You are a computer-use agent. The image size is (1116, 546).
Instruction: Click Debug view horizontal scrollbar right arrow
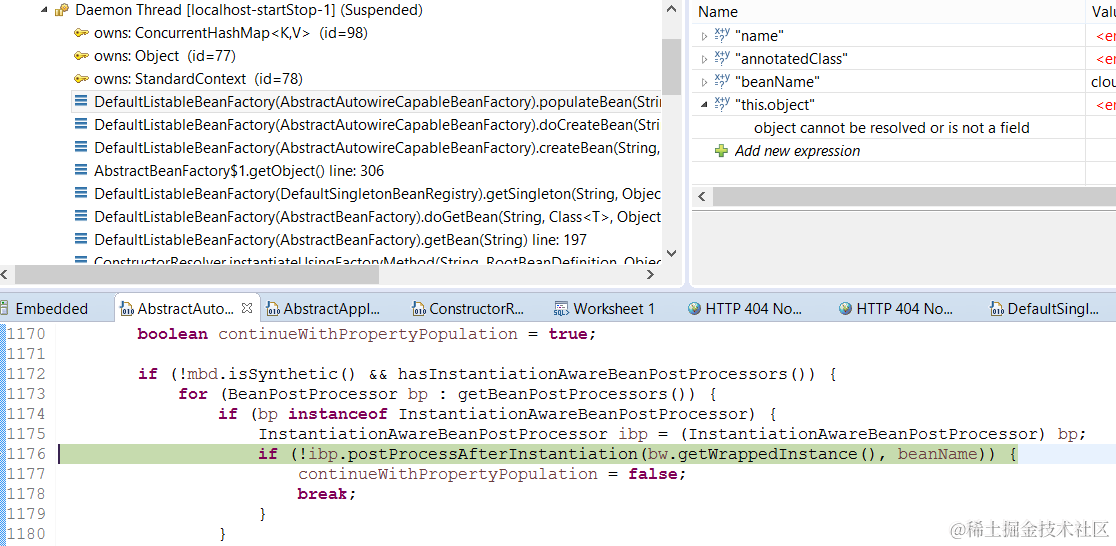click(651, 274)
